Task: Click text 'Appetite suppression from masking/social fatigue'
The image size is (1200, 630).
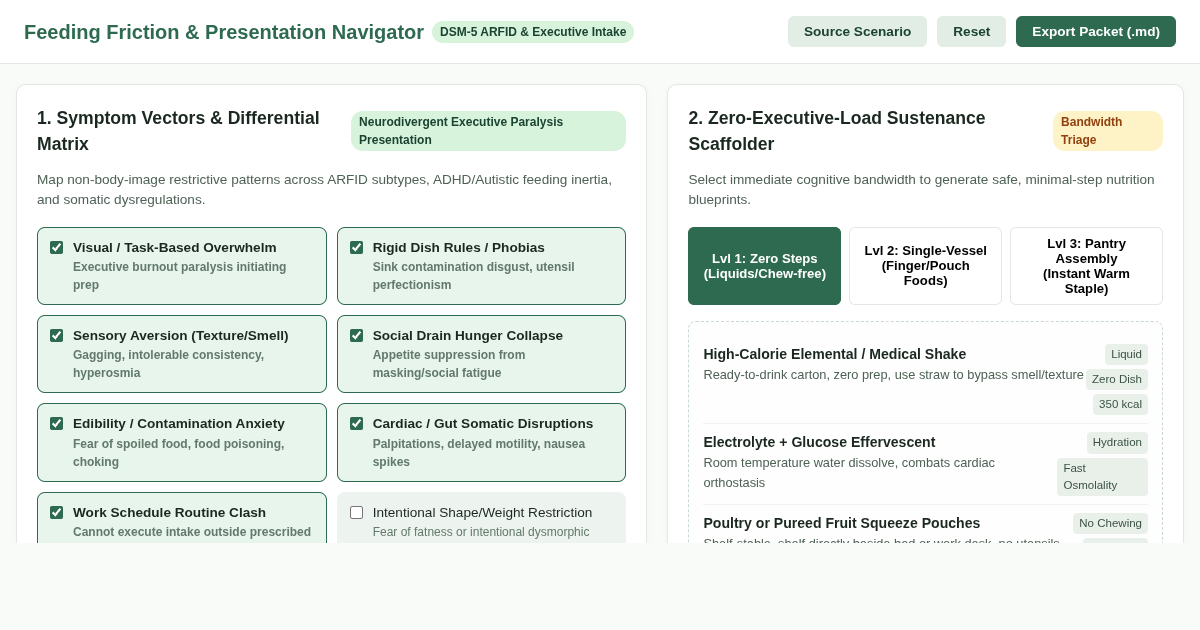Action: click(449, 364)
